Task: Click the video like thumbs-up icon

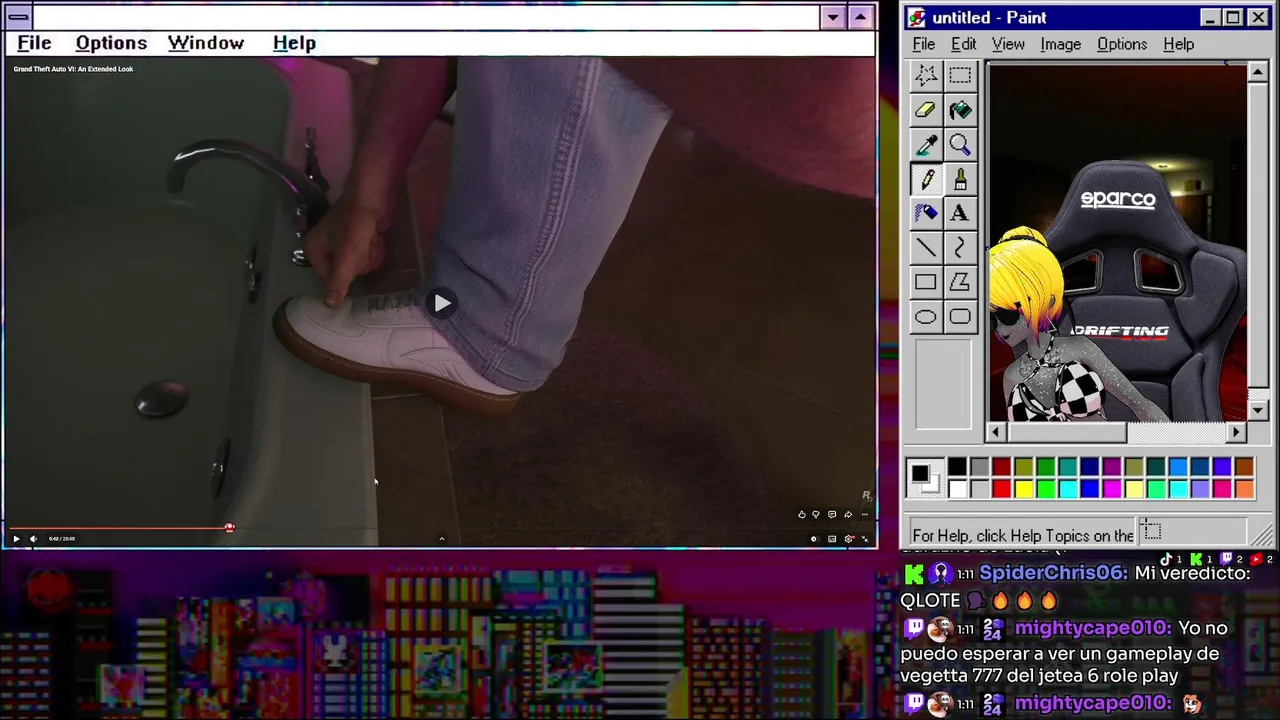Action: pyautogui.click(x=802, y=514)
